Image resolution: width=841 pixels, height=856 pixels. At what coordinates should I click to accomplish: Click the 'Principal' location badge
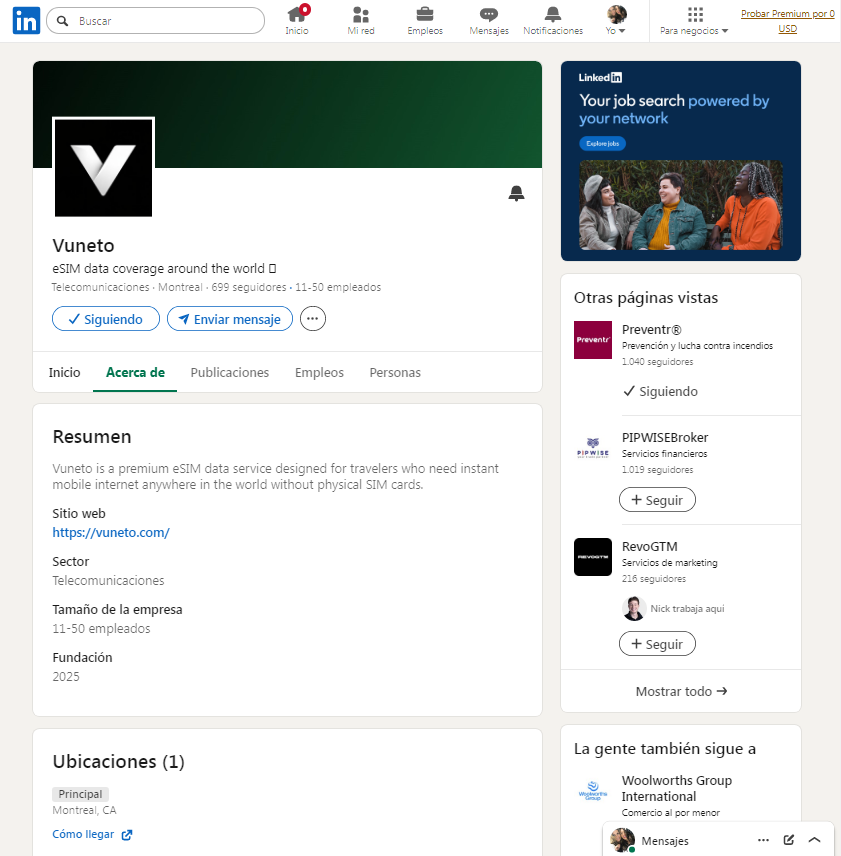80,794
